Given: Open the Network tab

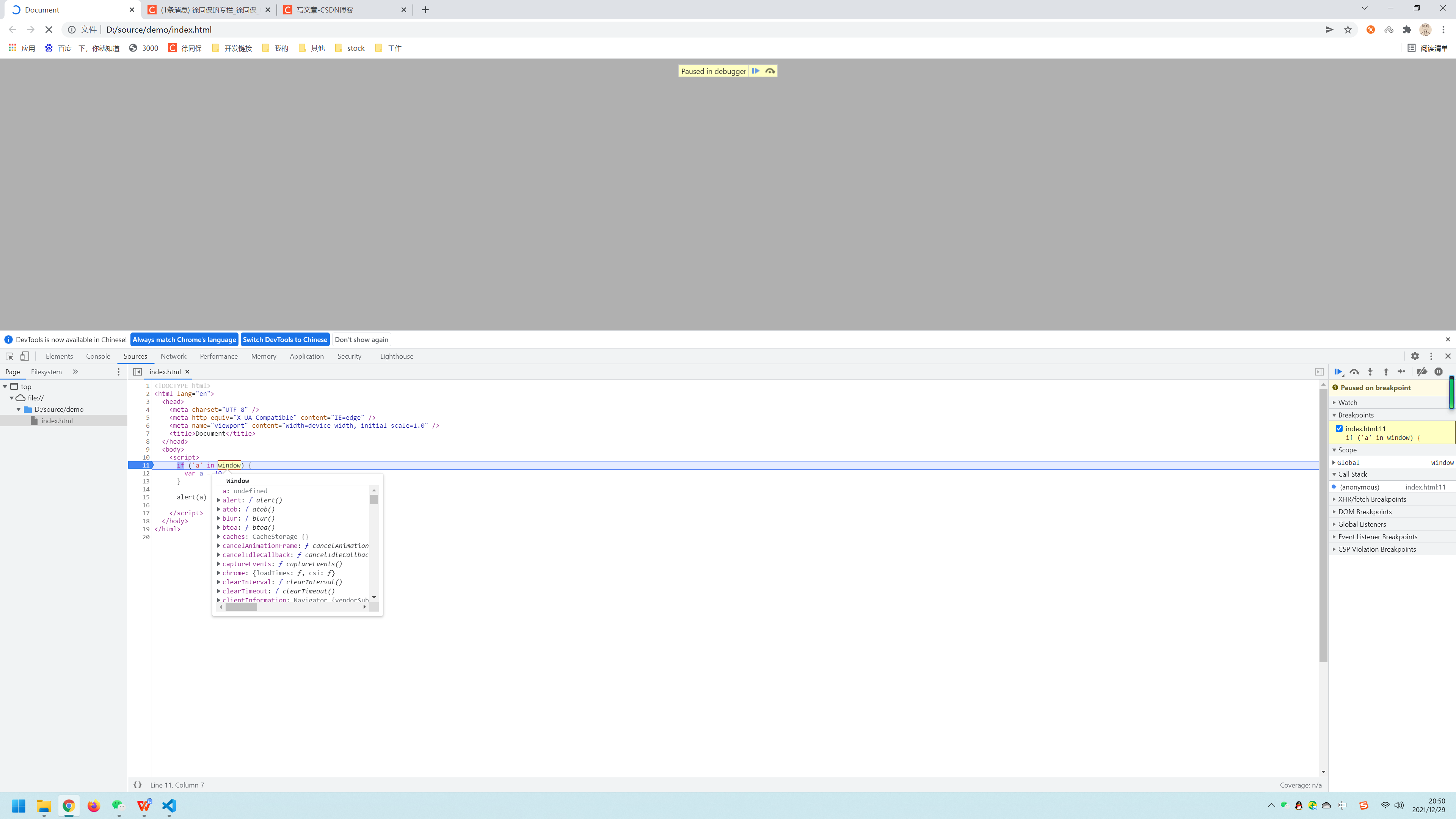Looking at the screenshot, I should point(173,356).
